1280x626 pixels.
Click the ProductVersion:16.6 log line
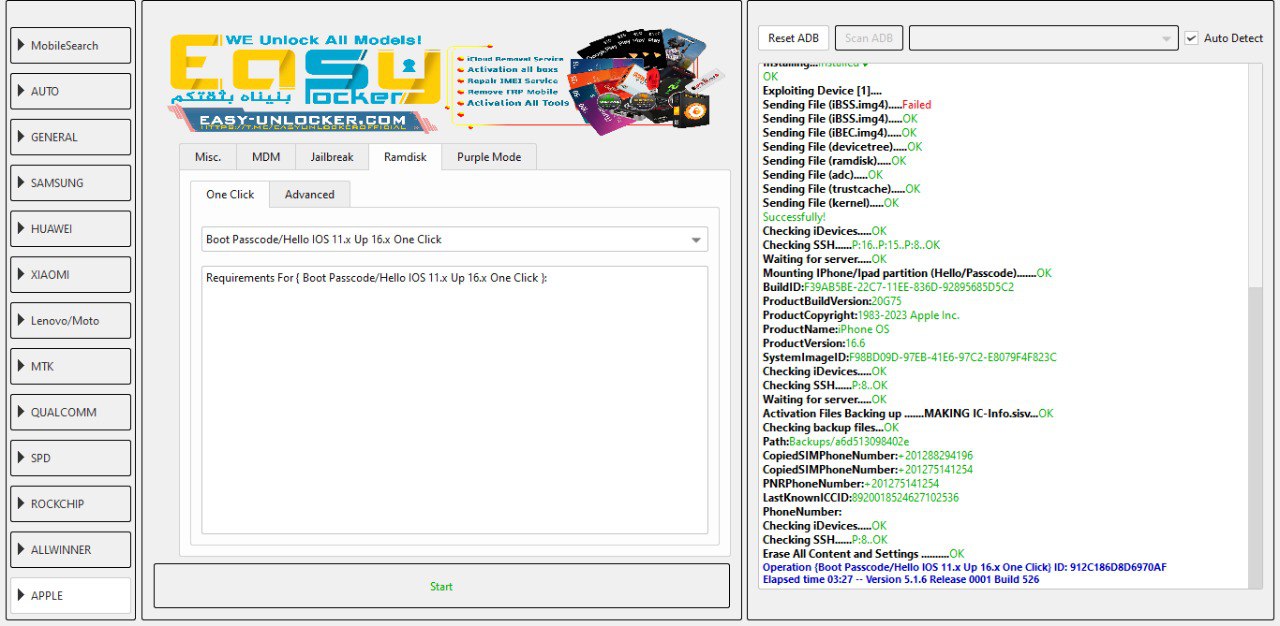click(814, 343)
